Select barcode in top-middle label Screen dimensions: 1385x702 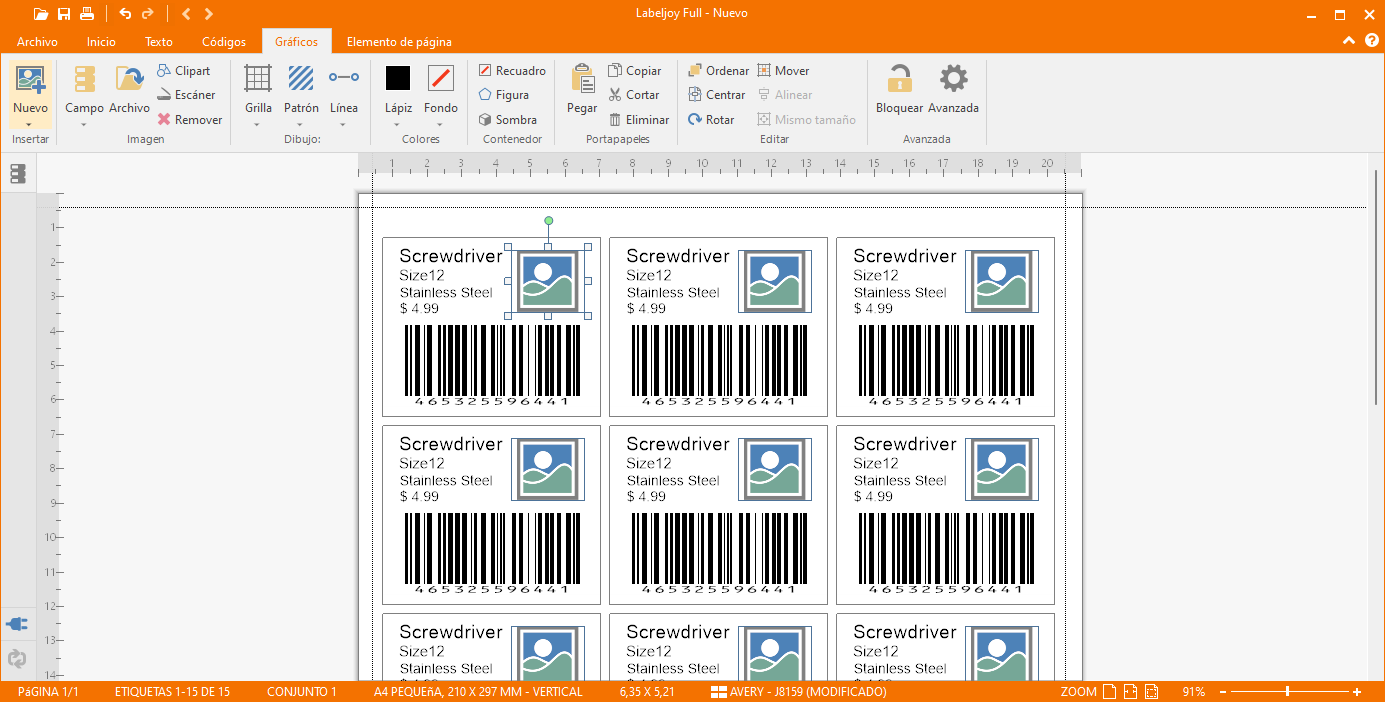click(x=718, y=366)
